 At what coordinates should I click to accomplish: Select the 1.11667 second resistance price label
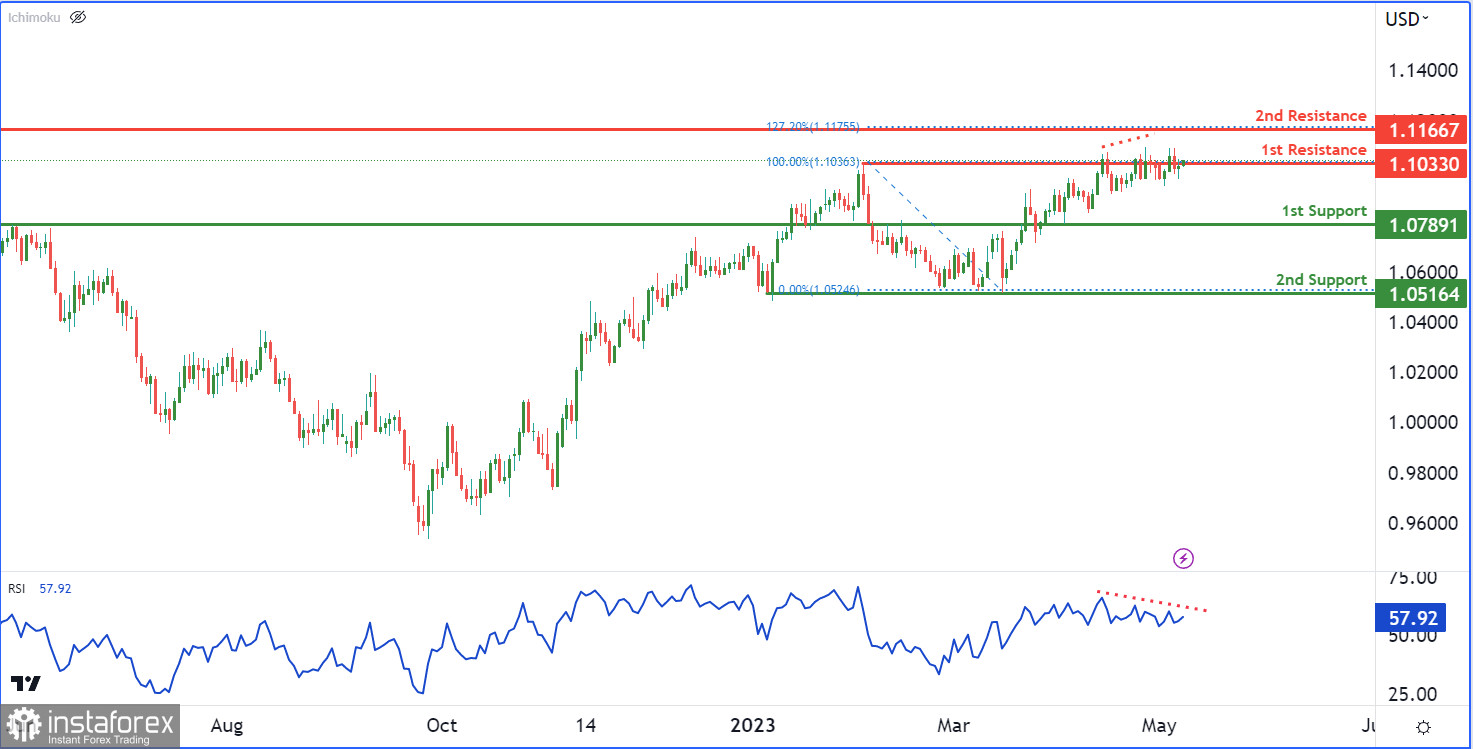[x=1419, y=130]
